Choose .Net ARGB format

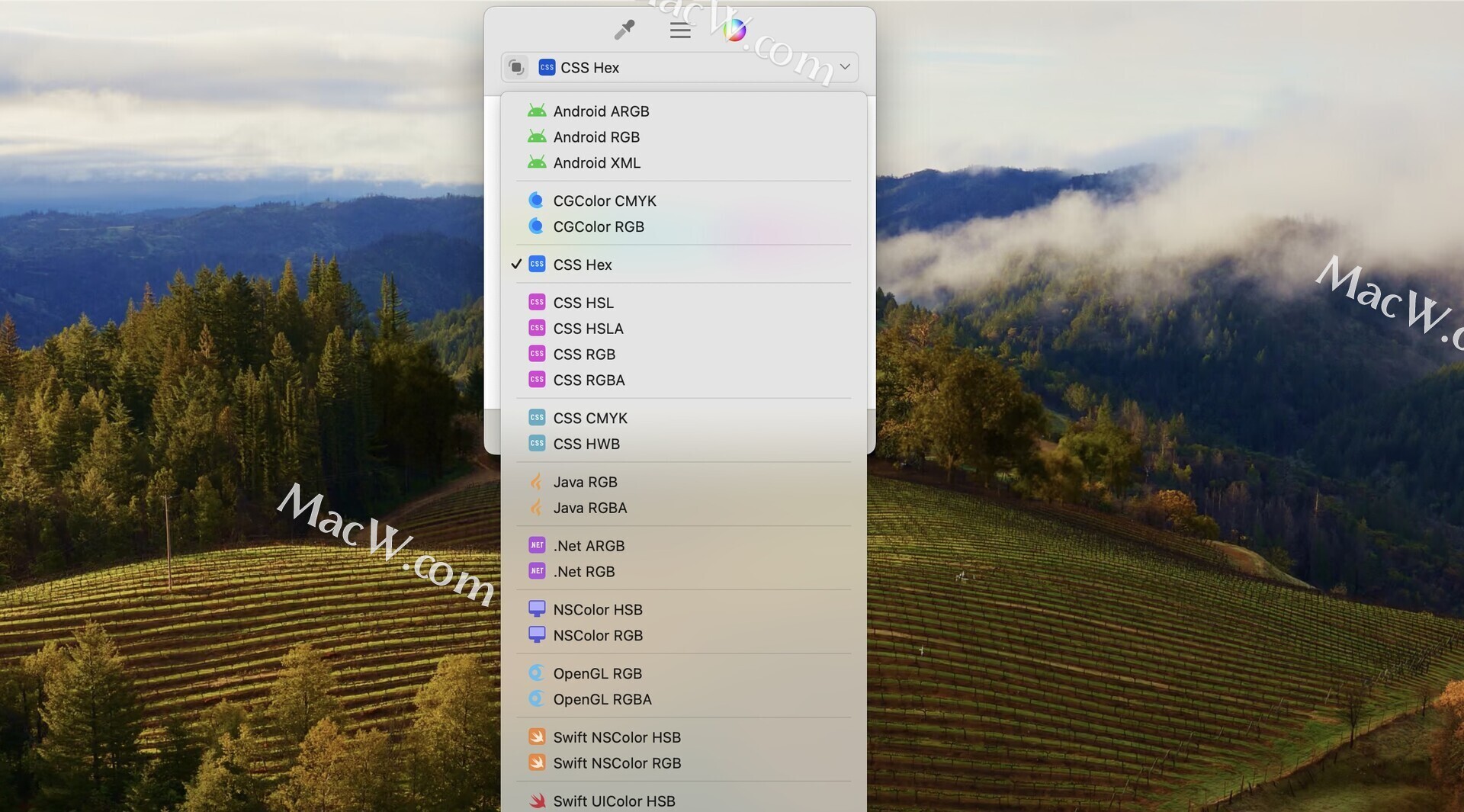pyautogui.click(x=683, y=547)
